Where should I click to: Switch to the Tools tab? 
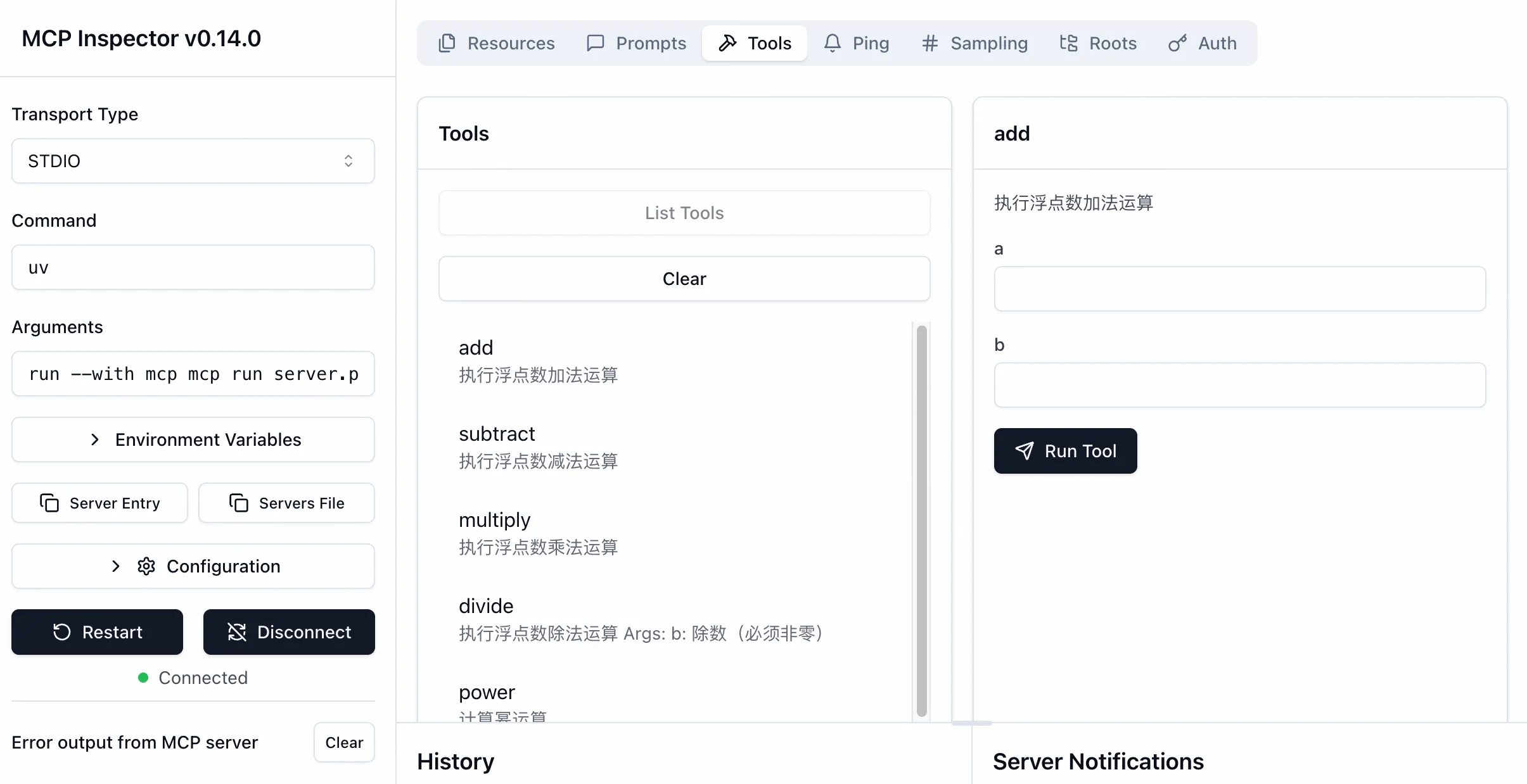(x=754, y=43)
